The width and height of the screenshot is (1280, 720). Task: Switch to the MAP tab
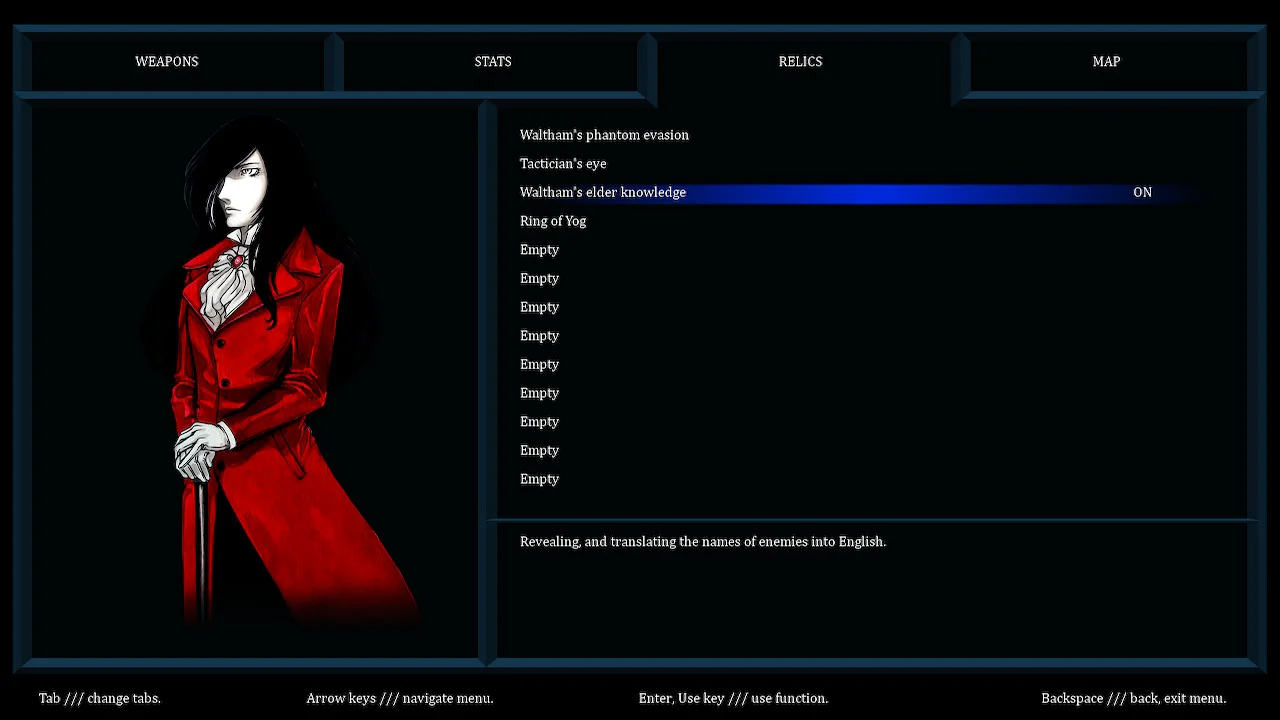1106,61
